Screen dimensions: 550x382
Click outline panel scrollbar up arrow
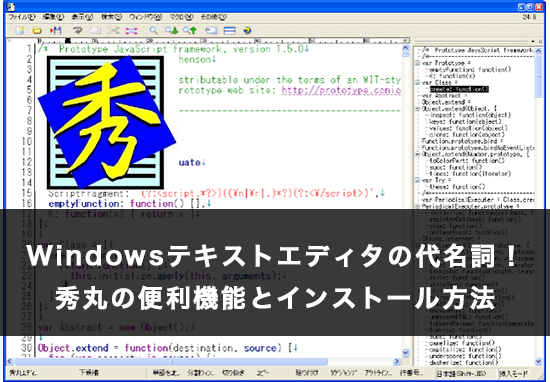(538, 51)
